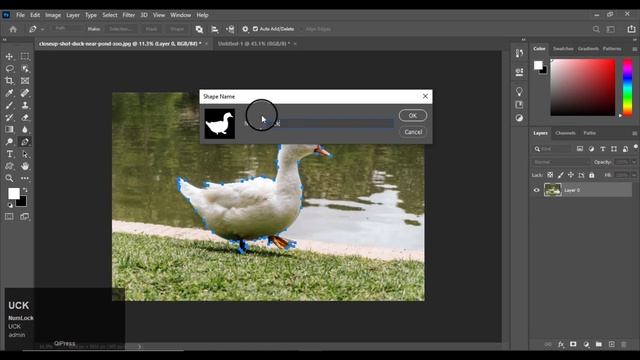
Task: Click the hue slider bar
Action: point(627,87)
